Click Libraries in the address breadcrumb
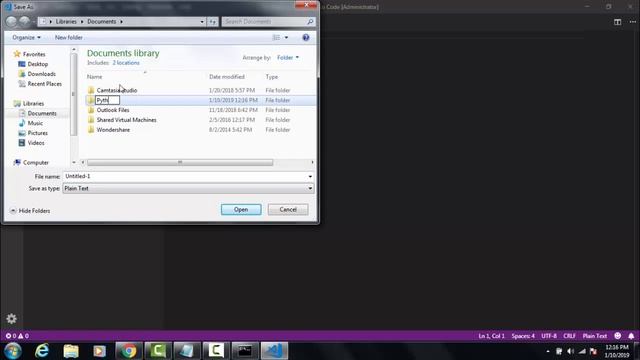Image resolution: width=640 pixels, height=360 pixels. pyautogui.click(x=66, y=22)
